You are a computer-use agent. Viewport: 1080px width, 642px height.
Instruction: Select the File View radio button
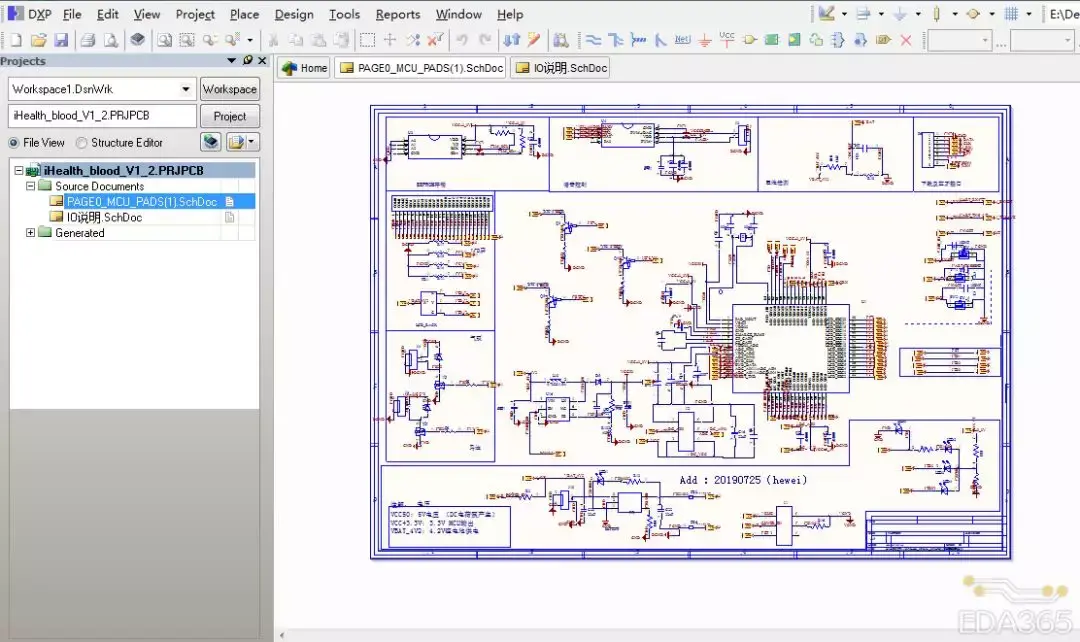[14, 143]
